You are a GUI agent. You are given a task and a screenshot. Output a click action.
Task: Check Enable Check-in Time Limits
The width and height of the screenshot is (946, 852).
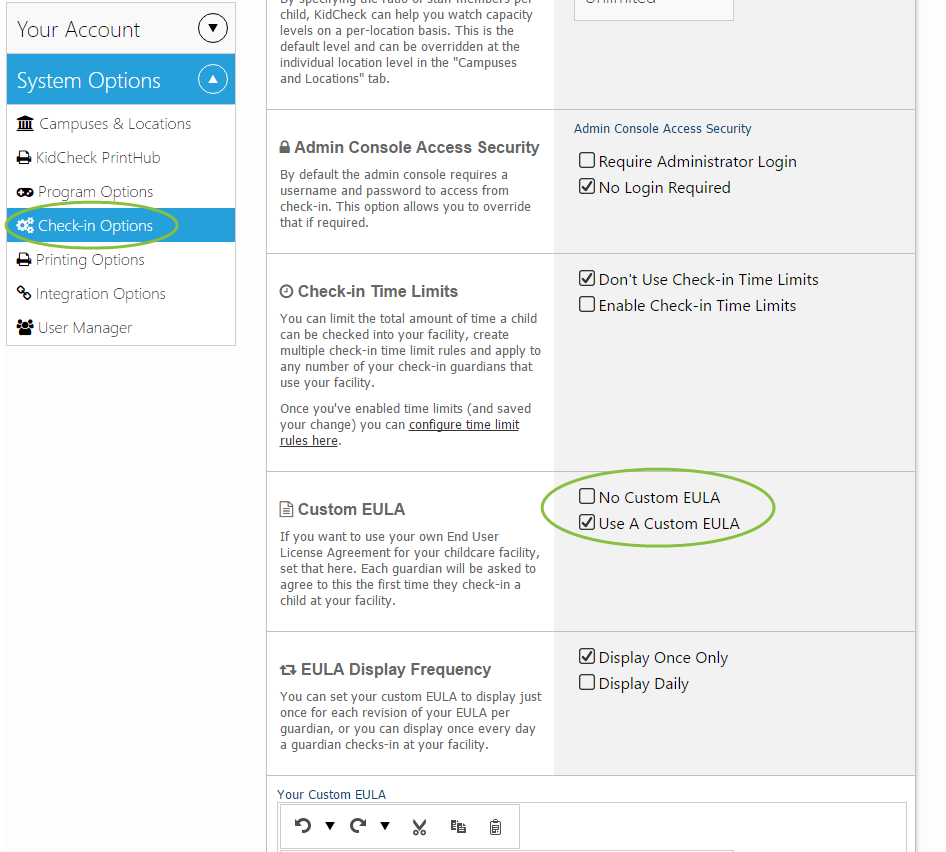pyautogui.click(x=585, y=304)
